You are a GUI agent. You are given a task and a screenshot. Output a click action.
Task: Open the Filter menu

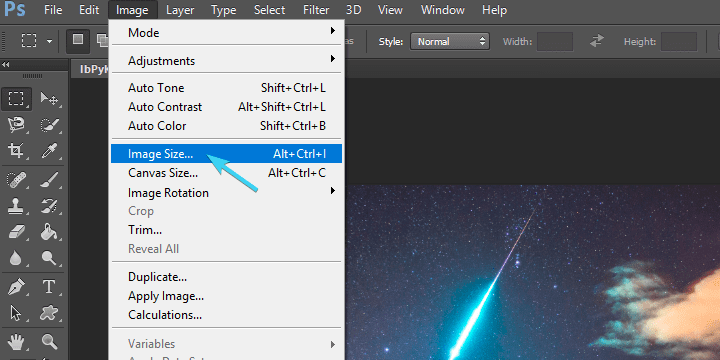coord(316,10)
